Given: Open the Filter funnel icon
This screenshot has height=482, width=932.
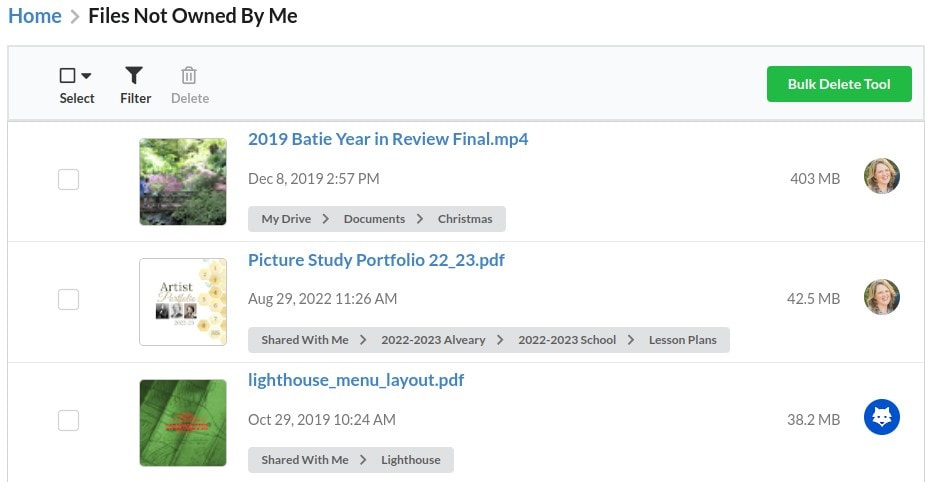Looking at the screenshot, I should 134,75.
